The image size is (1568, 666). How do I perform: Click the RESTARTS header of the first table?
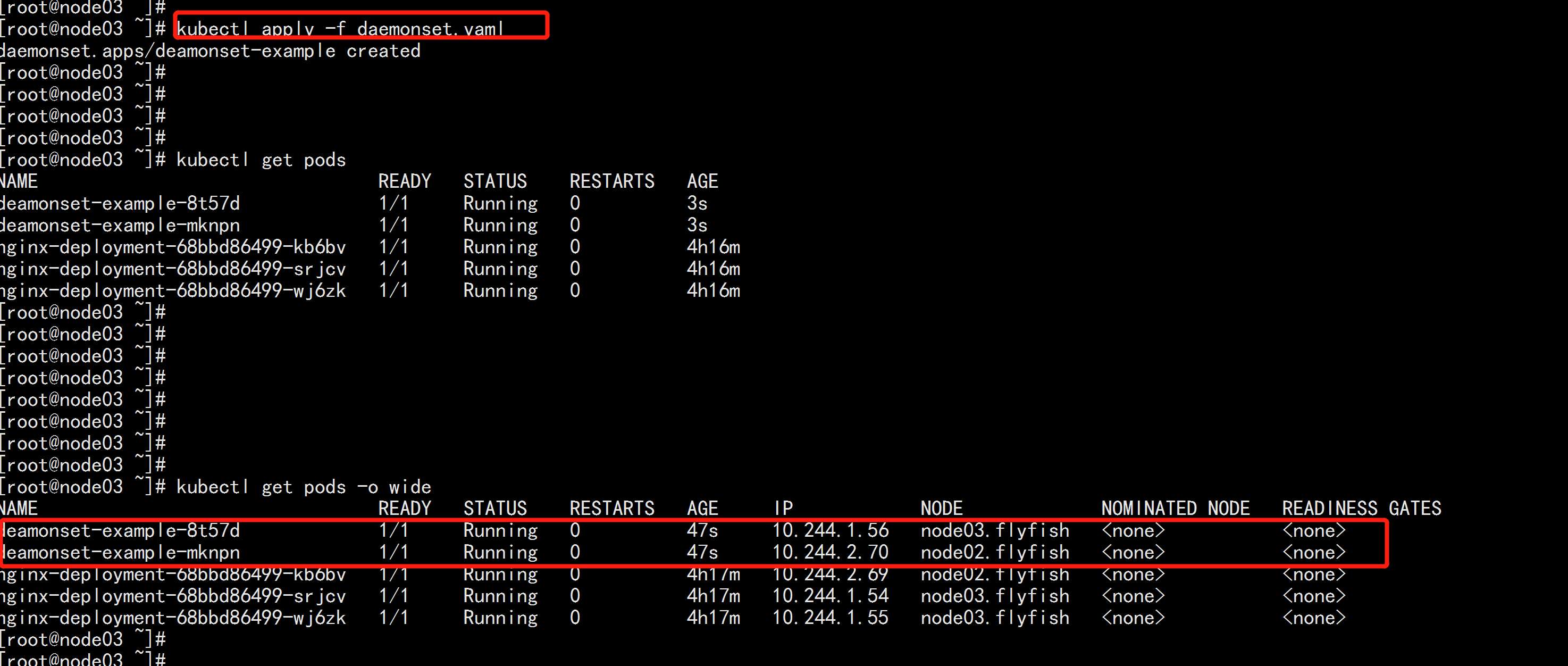(x=612, y=181)
